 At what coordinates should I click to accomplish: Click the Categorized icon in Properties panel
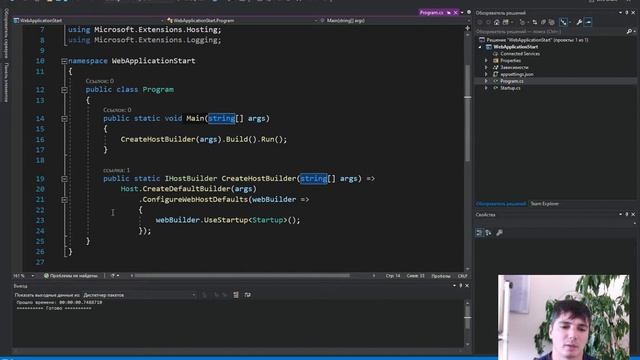(x=479, y=233)
